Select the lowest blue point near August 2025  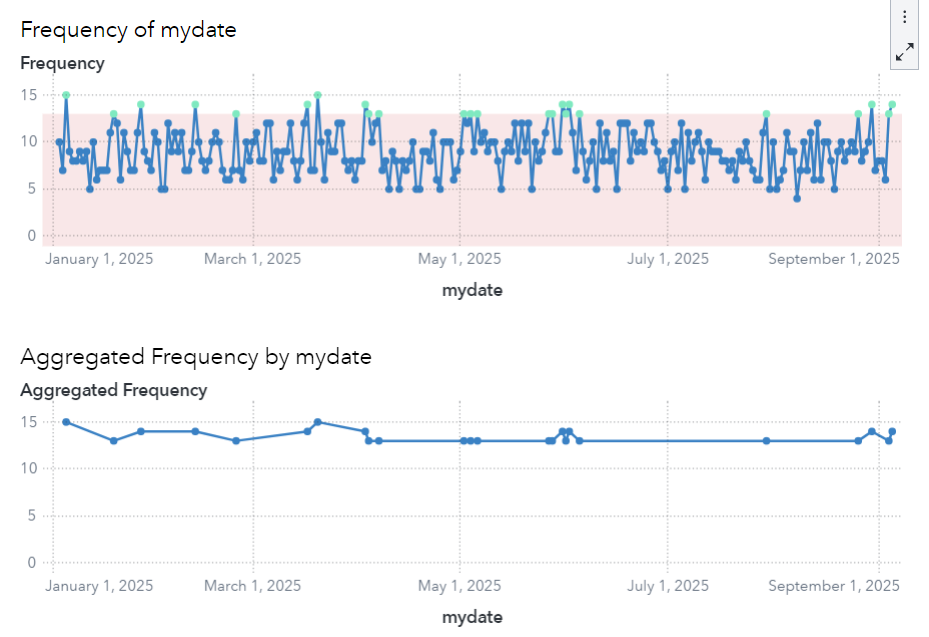coord(797,199)
